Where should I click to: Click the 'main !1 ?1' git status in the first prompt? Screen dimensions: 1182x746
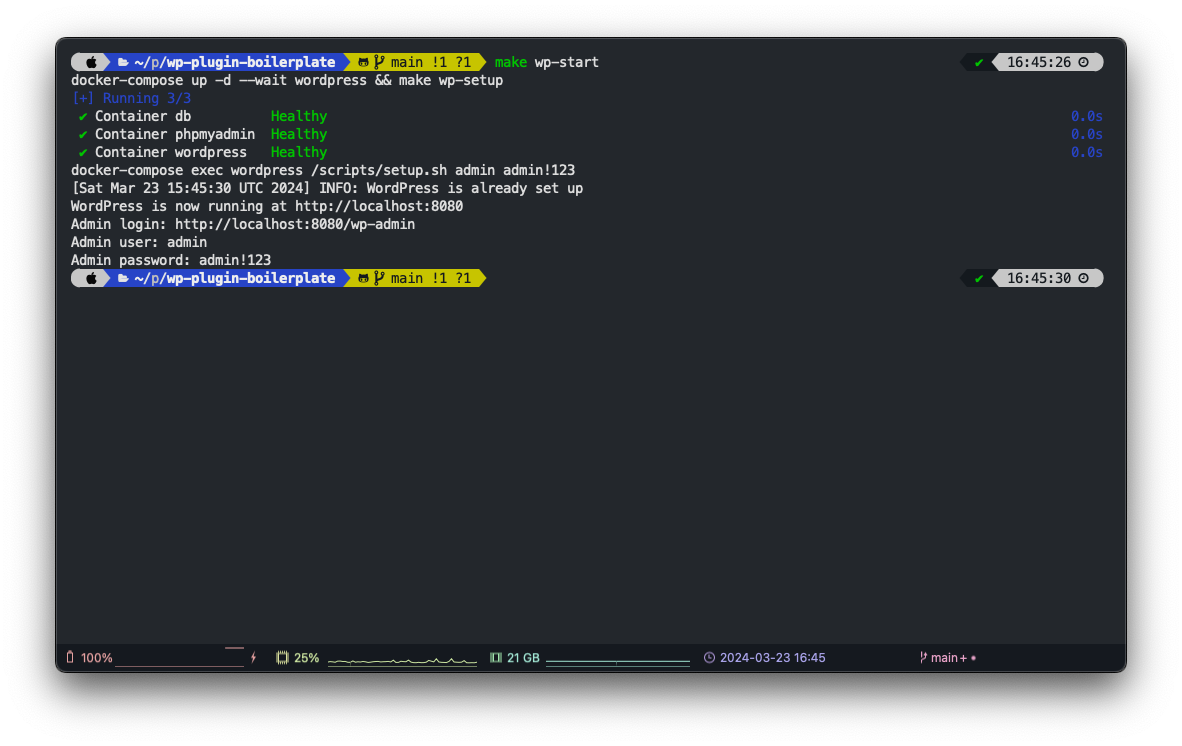tap(430, 63)
